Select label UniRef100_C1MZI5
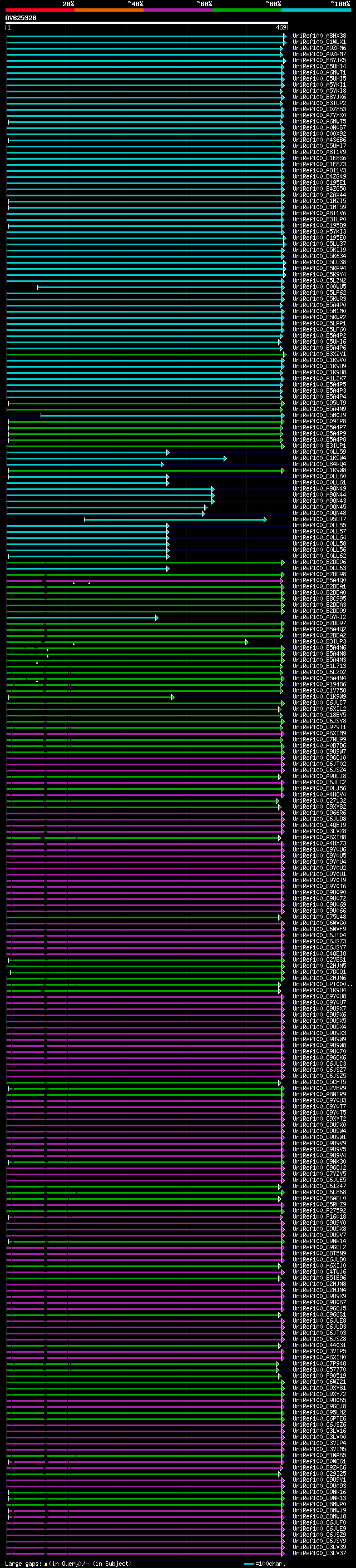356x1568 pixels. pos(319,201)
